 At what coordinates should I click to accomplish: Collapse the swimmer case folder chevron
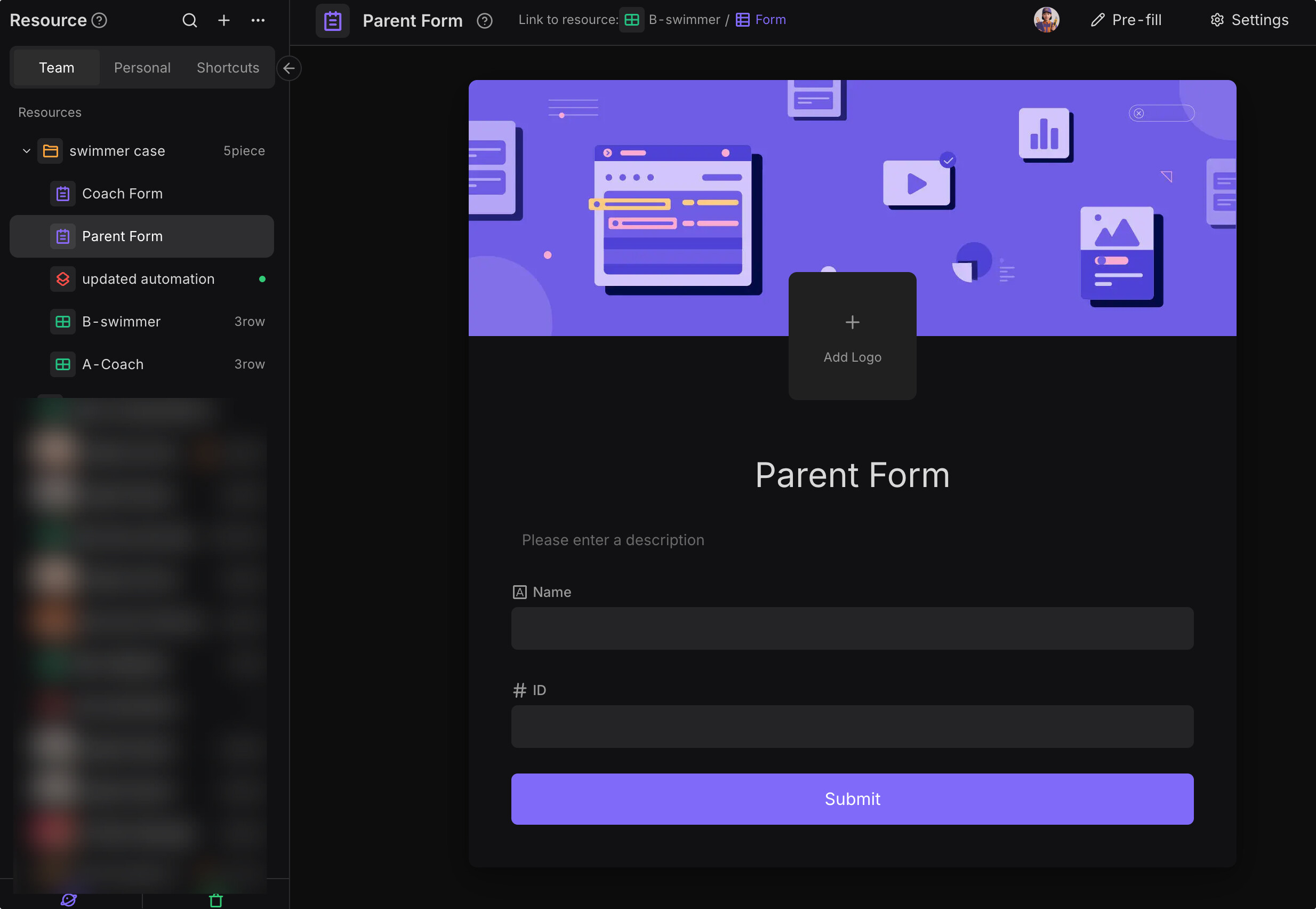click(x=26, y=151)
